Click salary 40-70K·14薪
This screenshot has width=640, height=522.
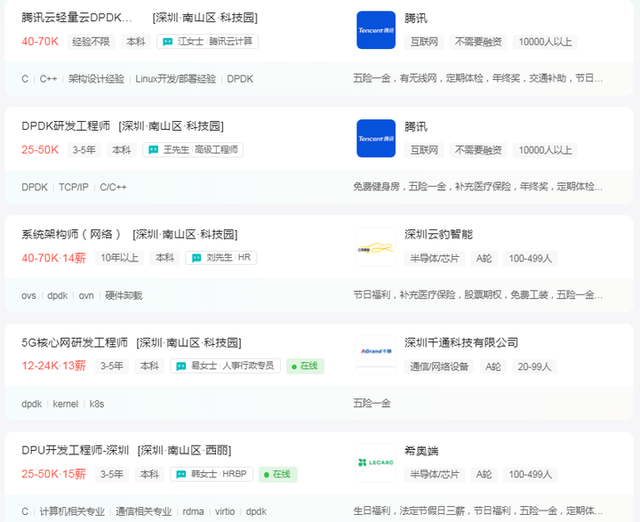click(53, 258)
